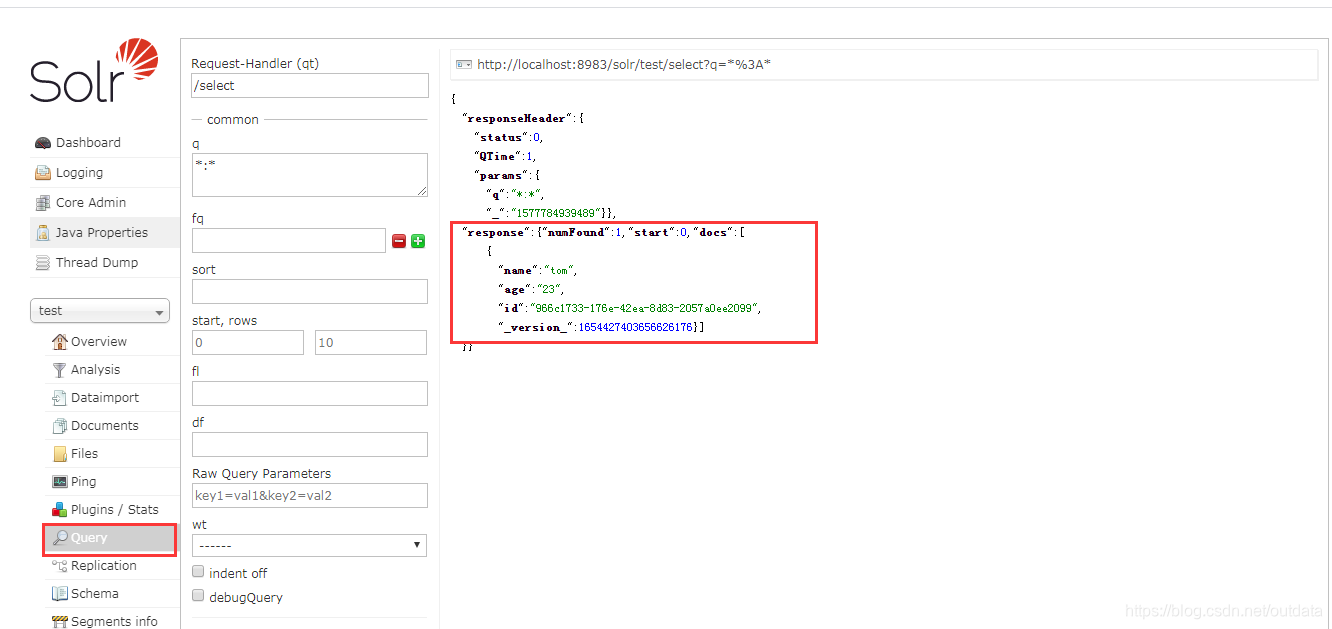Enable the debugQuery checkbox
Screen dimensions: 1332x629
click(x=198, y=597)
